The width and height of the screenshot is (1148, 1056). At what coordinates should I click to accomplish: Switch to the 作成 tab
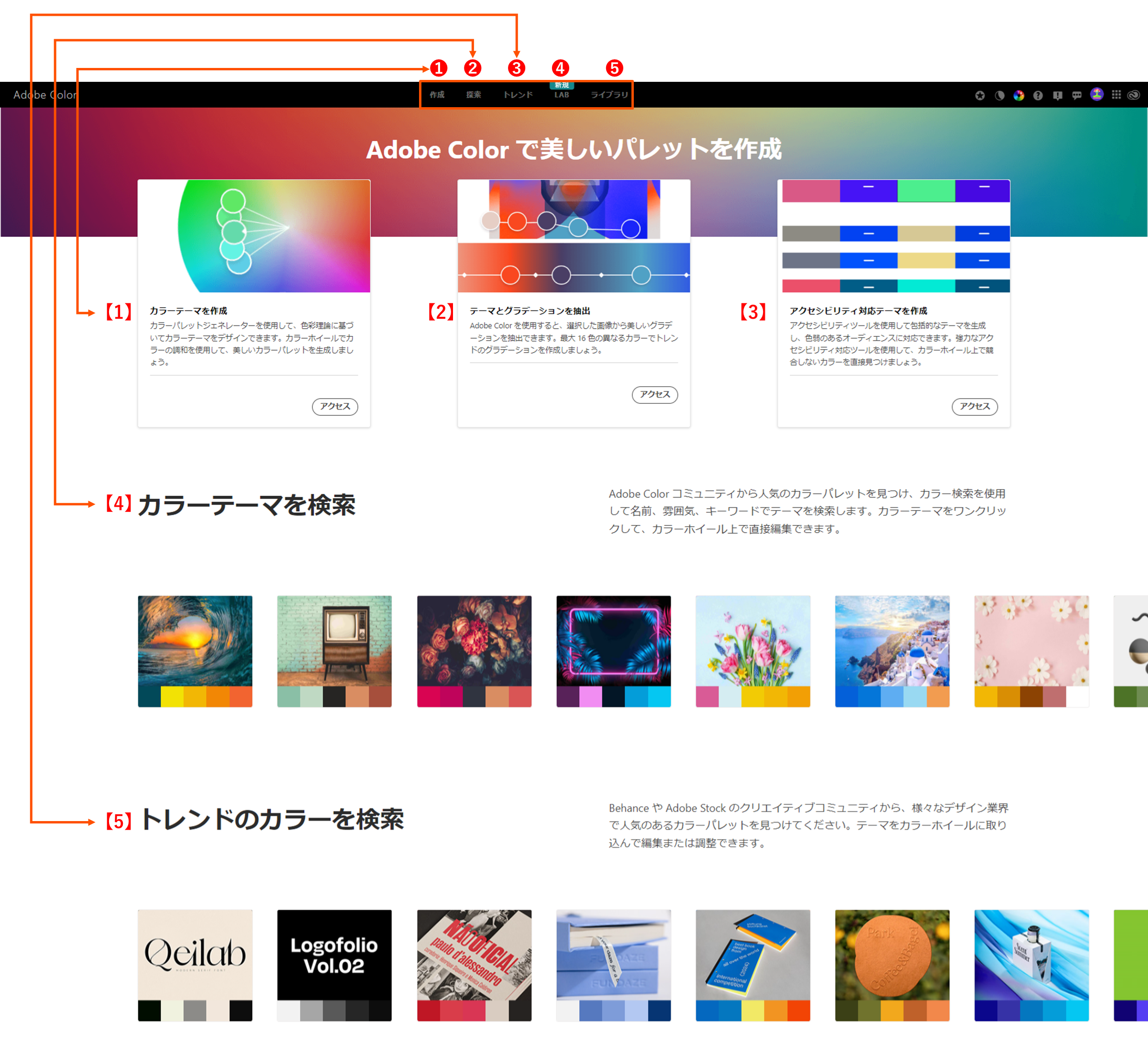point(437,95)
